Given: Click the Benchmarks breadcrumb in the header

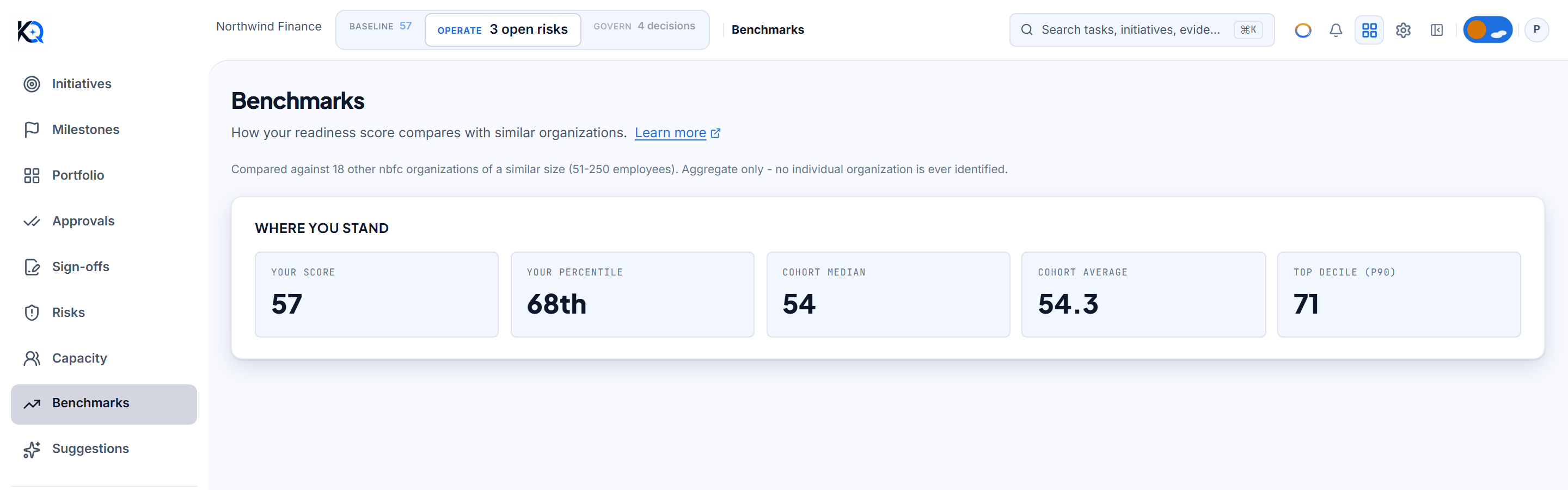Looking at the screenshot, I should [x=768, y=30].
